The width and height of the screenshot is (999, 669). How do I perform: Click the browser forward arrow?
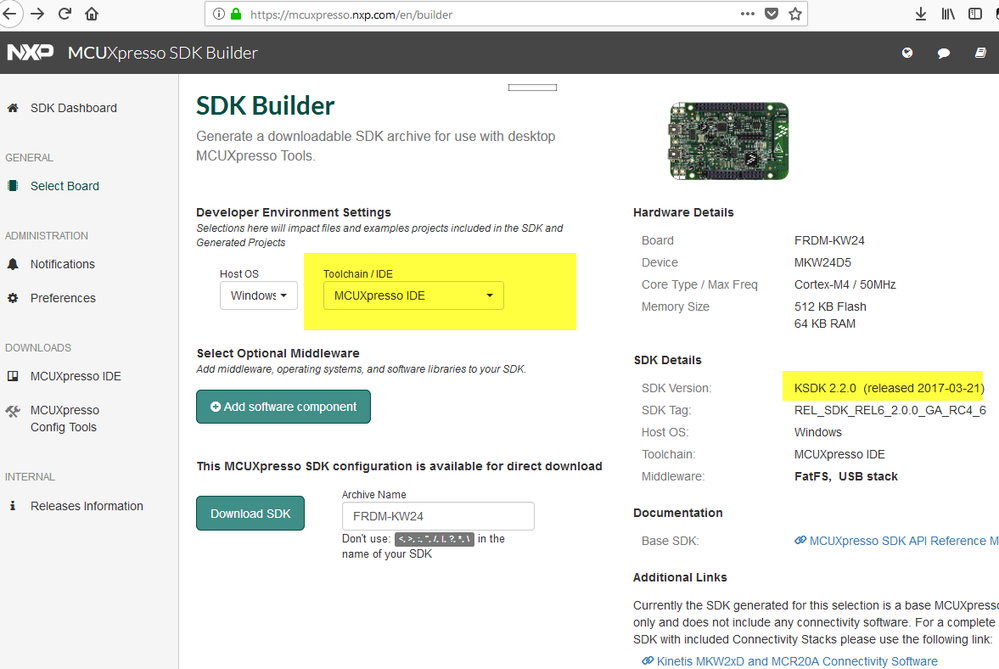38,13
